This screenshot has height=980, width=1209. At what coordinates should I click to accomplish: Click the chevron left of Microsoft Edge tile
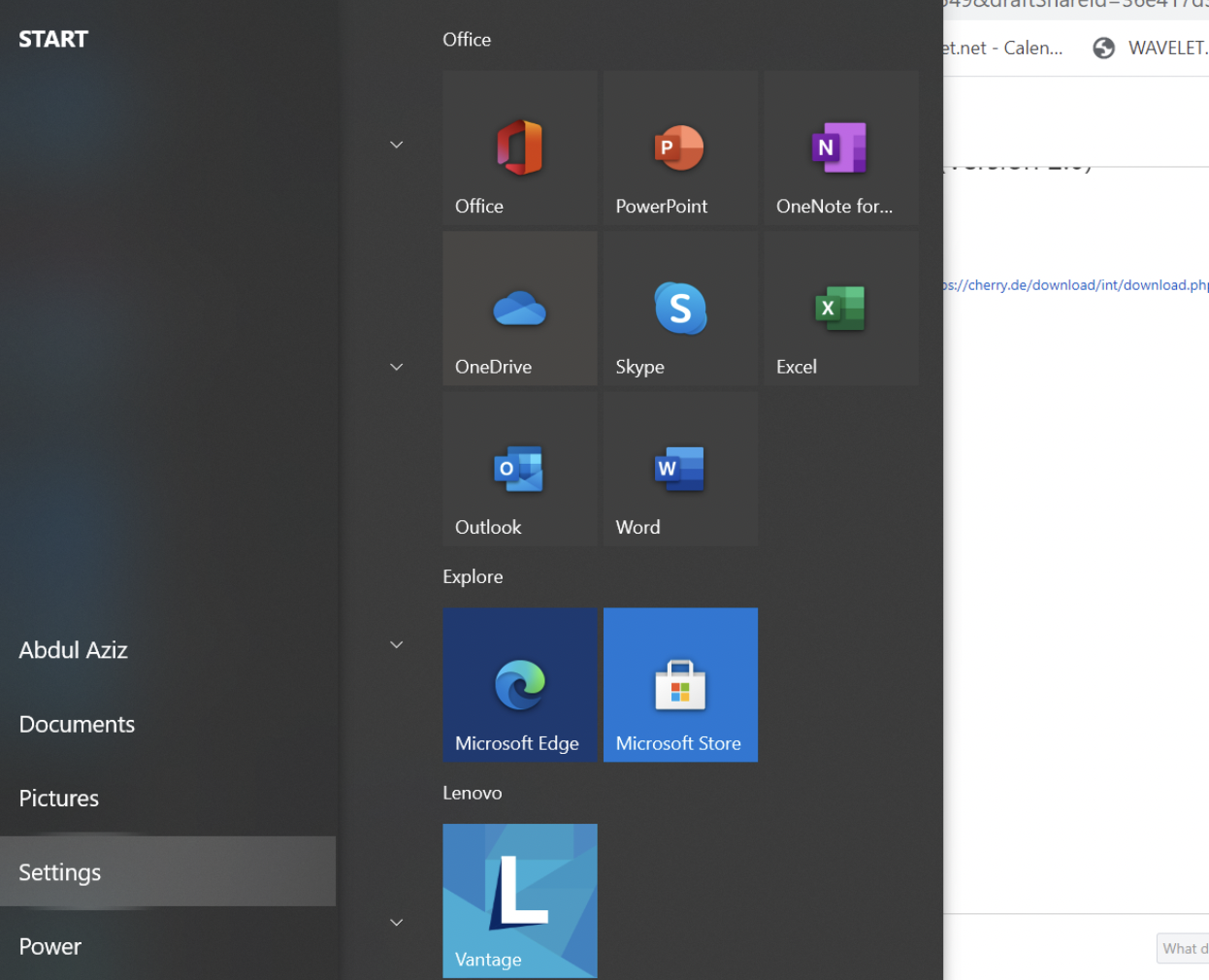pos(396,644)
